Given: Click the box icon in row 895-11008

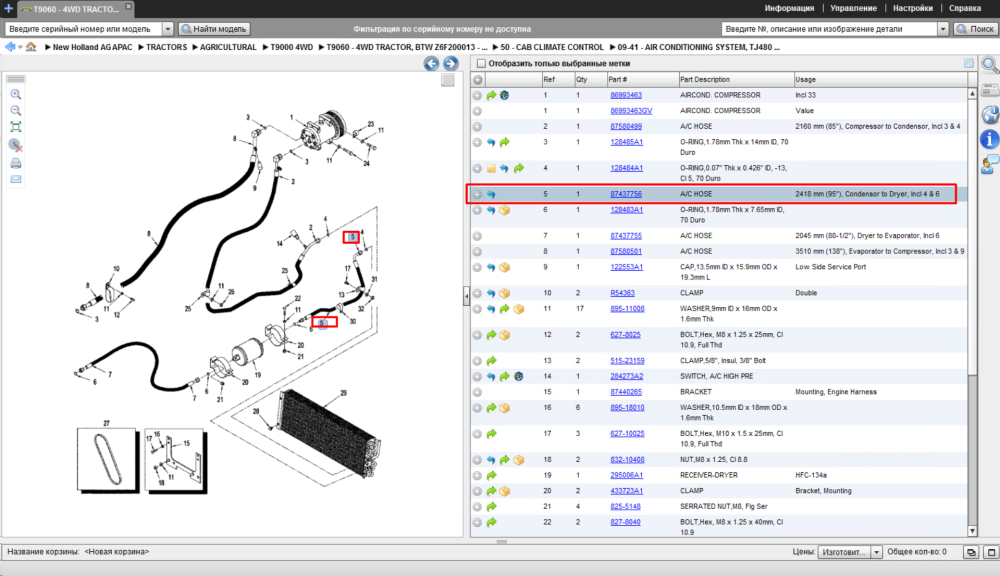Looking at the screenshot, I should point(518,309).
